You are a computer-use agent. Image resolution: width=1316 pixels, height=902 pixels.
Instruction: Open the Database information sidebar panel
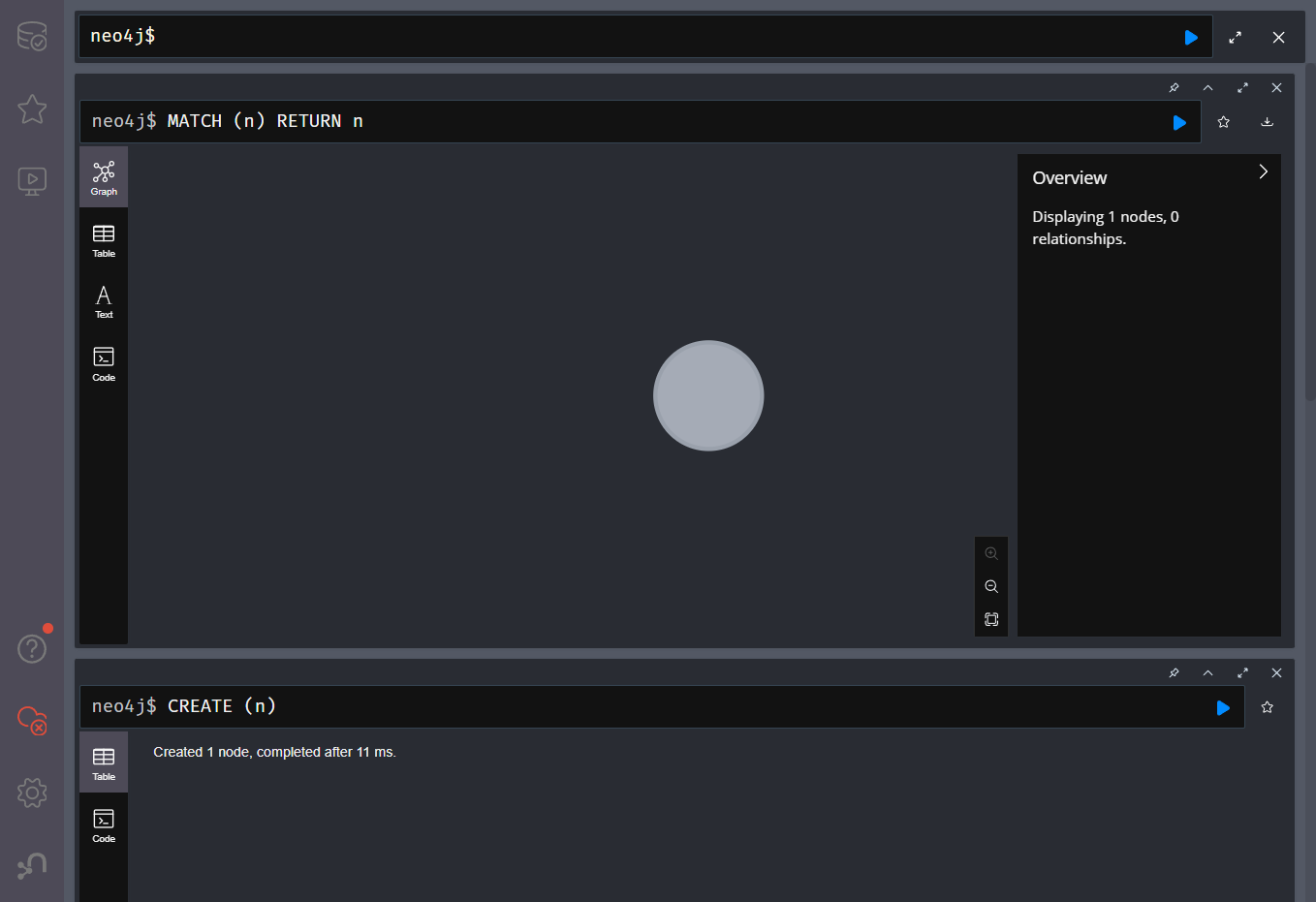[x=32, y=37]
